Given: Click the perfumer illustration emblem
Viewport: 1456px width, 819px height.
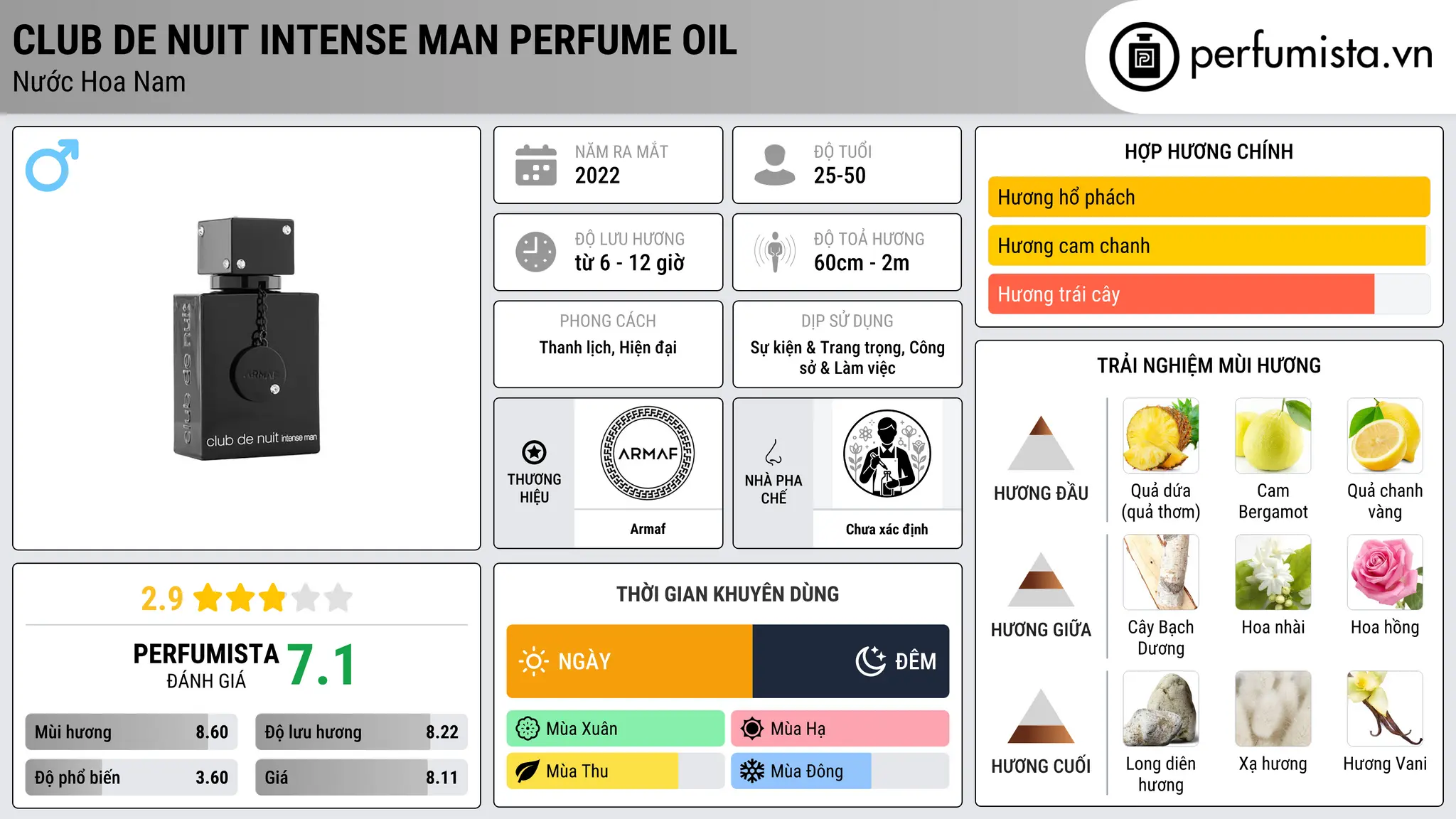Looking at the screenshot, I should point(887,454).
